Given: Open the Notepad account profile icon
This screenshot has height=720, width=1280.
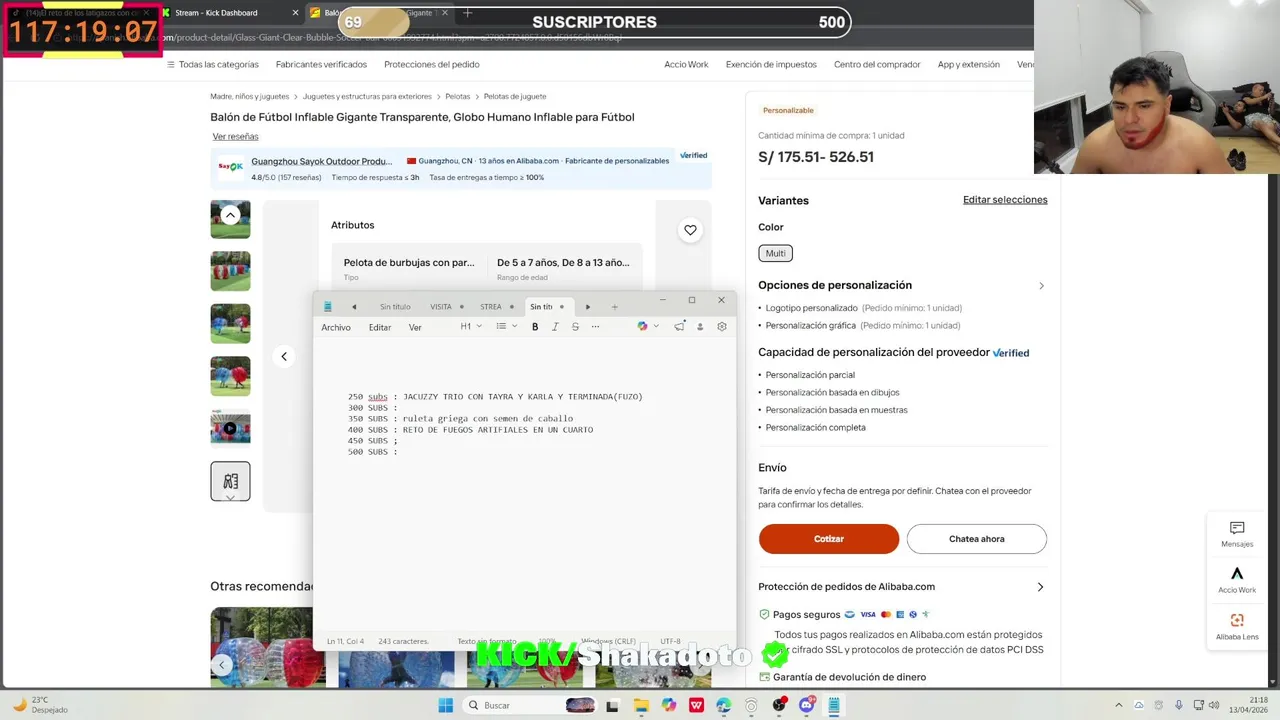Looking at the screenshot, I should tap(700, 327).
